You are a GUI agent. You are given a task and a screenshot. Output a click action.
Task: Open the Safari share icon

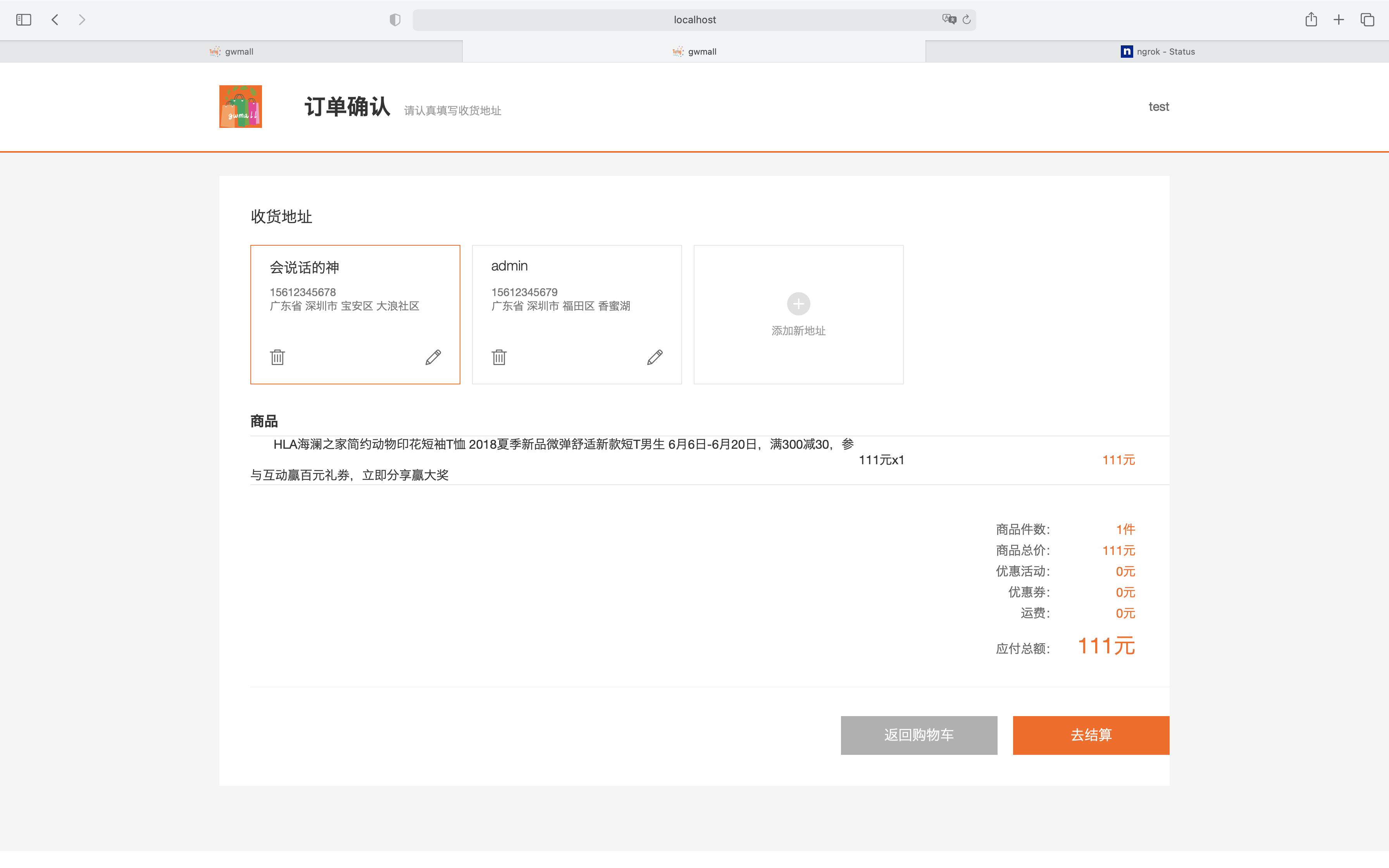(x=1311, y=19)
